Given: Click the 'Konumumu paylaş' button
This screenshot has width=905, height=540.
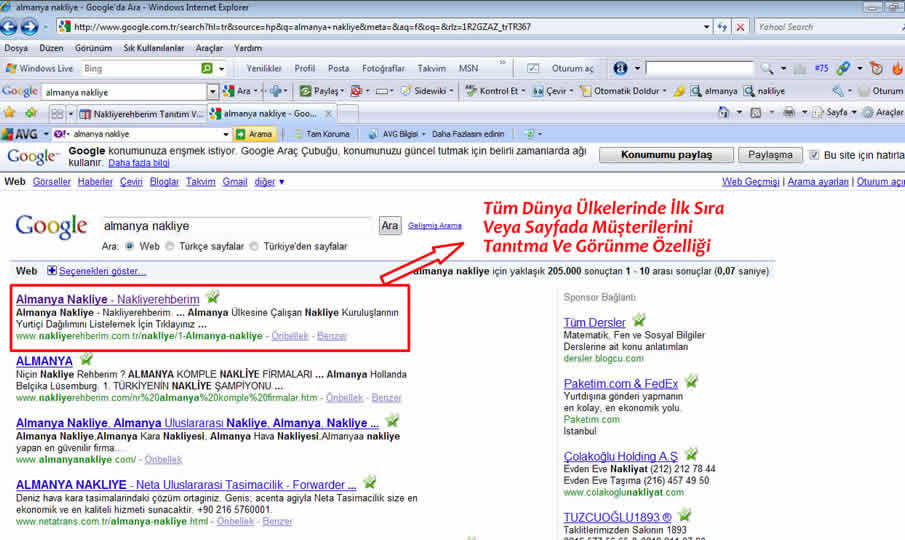Looking at the screenshot, I should point(666,155).
